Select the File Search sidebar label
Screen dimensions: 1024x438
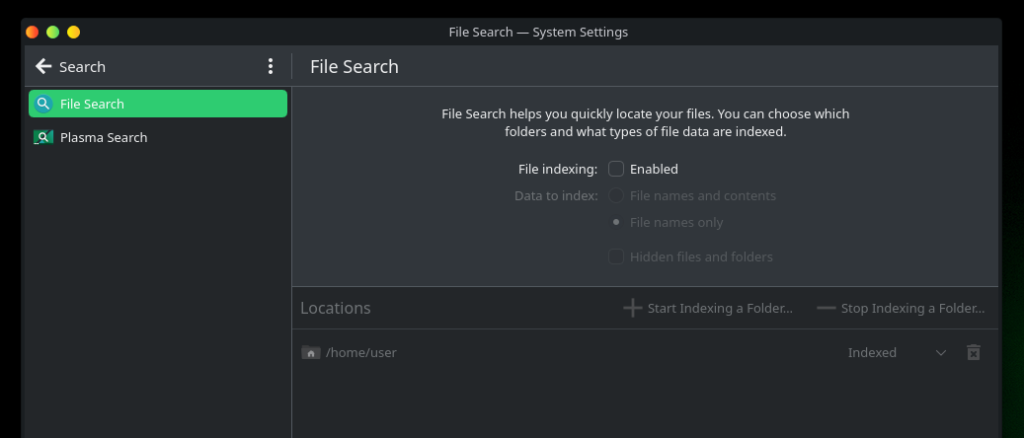point(92,104)
